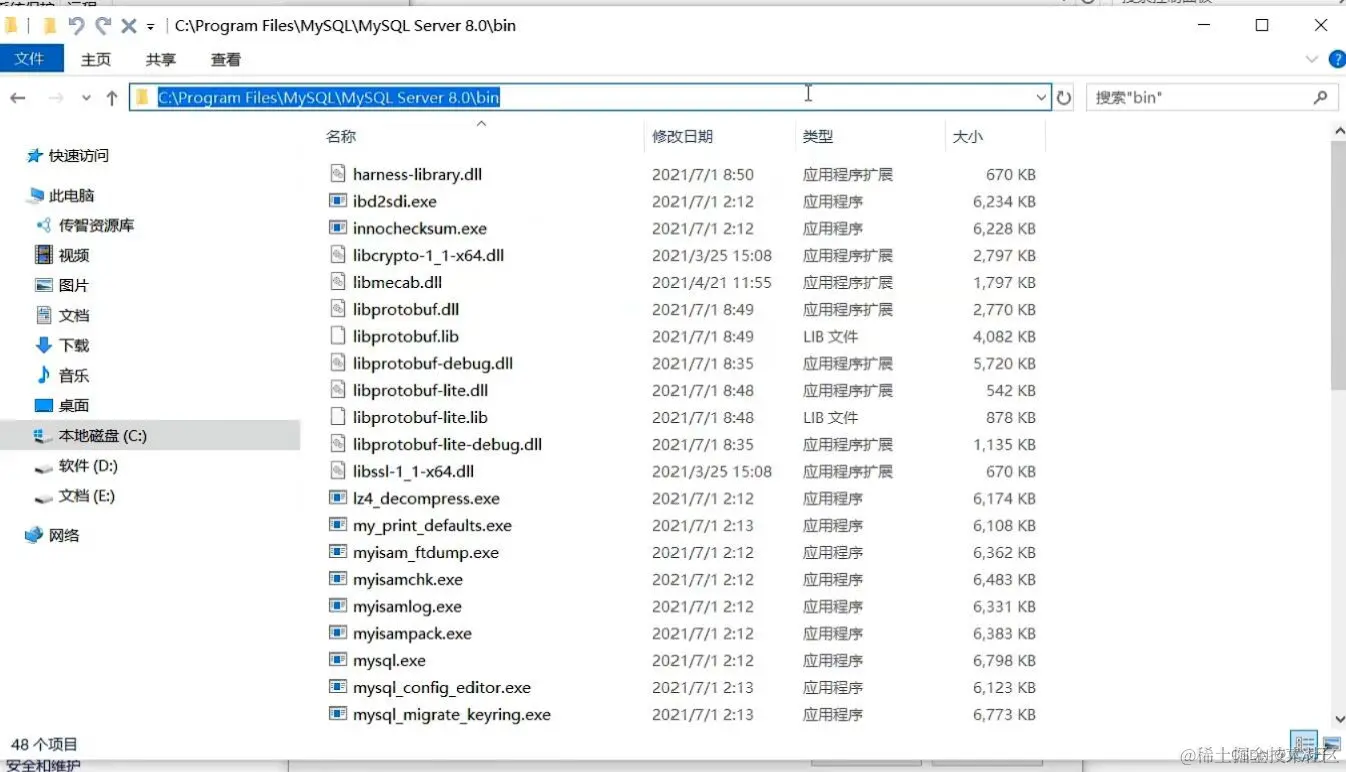Expand the ribbon with the chevron
This screenshot has height=772, width=1346.
pyautogui.click(x=1313, y=60)
